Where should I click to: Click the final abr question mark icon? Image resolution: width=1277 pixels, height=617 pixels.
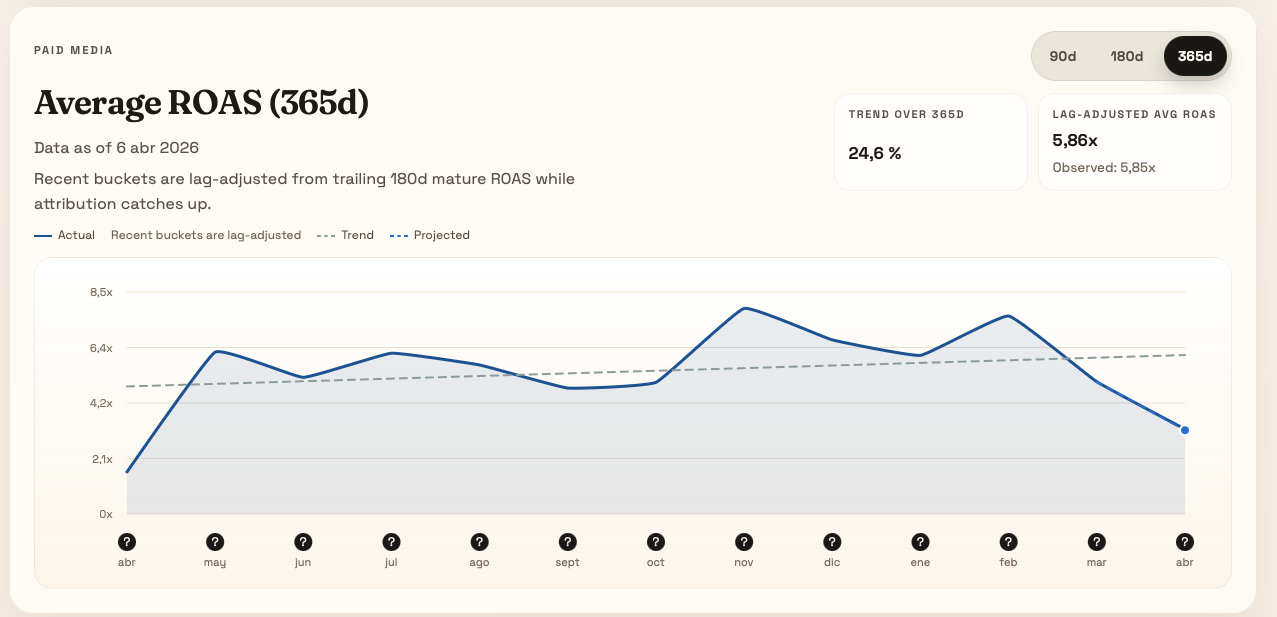pos(1184,540)
